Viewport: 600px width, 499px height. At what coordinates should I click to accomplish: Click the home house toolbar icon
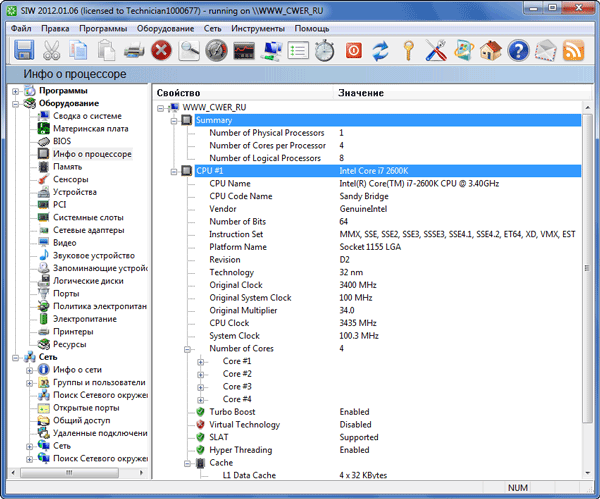point(490,50)
